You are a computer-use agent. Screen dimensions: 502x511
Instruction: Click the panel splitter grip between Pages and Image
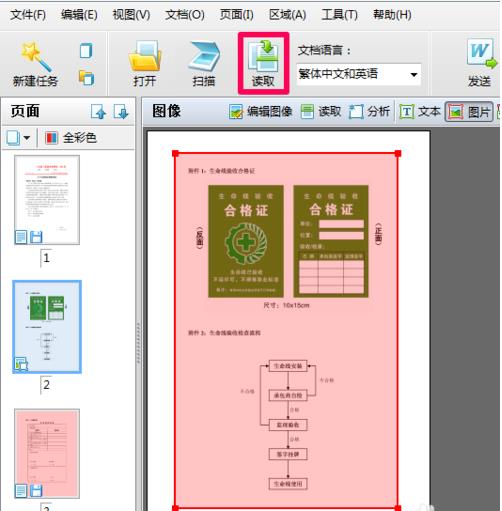click(138, 343)
